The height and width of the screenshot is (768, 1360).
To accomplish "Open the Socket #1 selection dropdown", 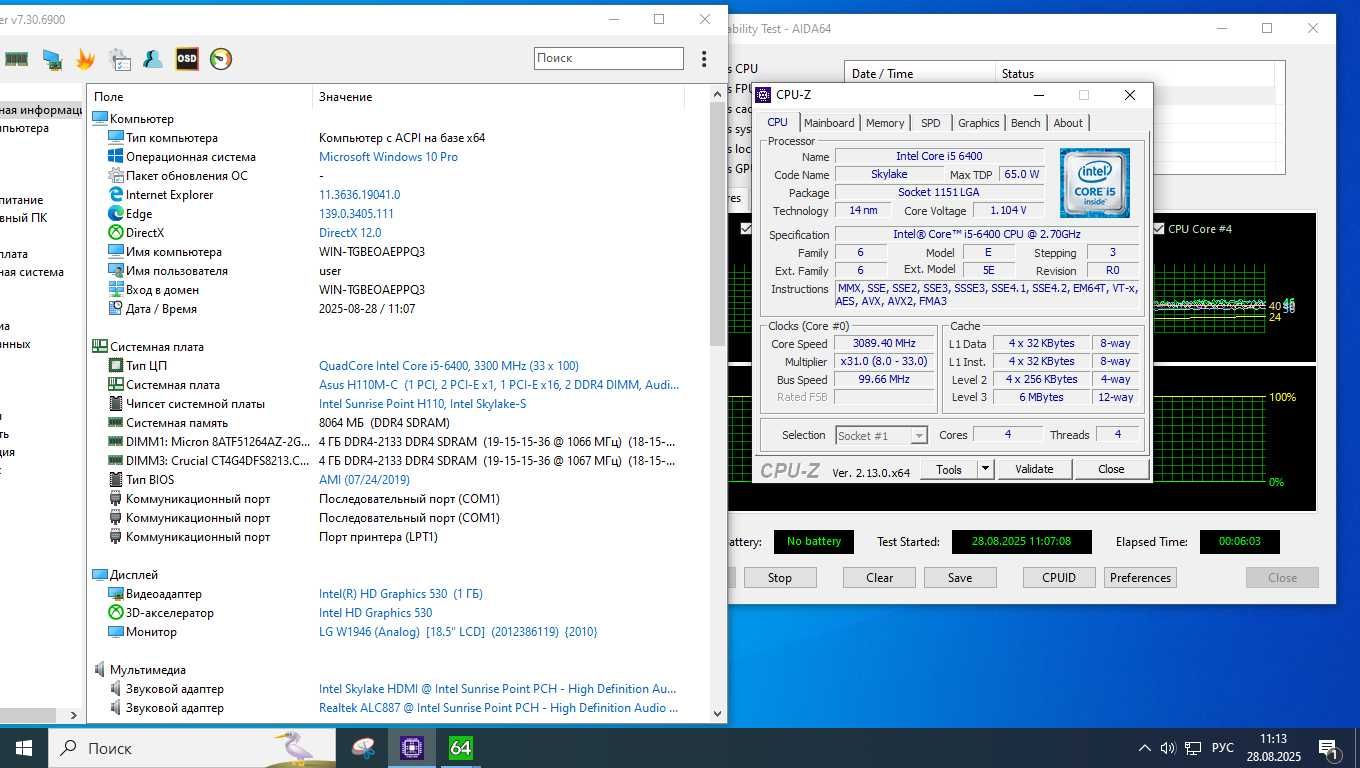I will 881,435.
